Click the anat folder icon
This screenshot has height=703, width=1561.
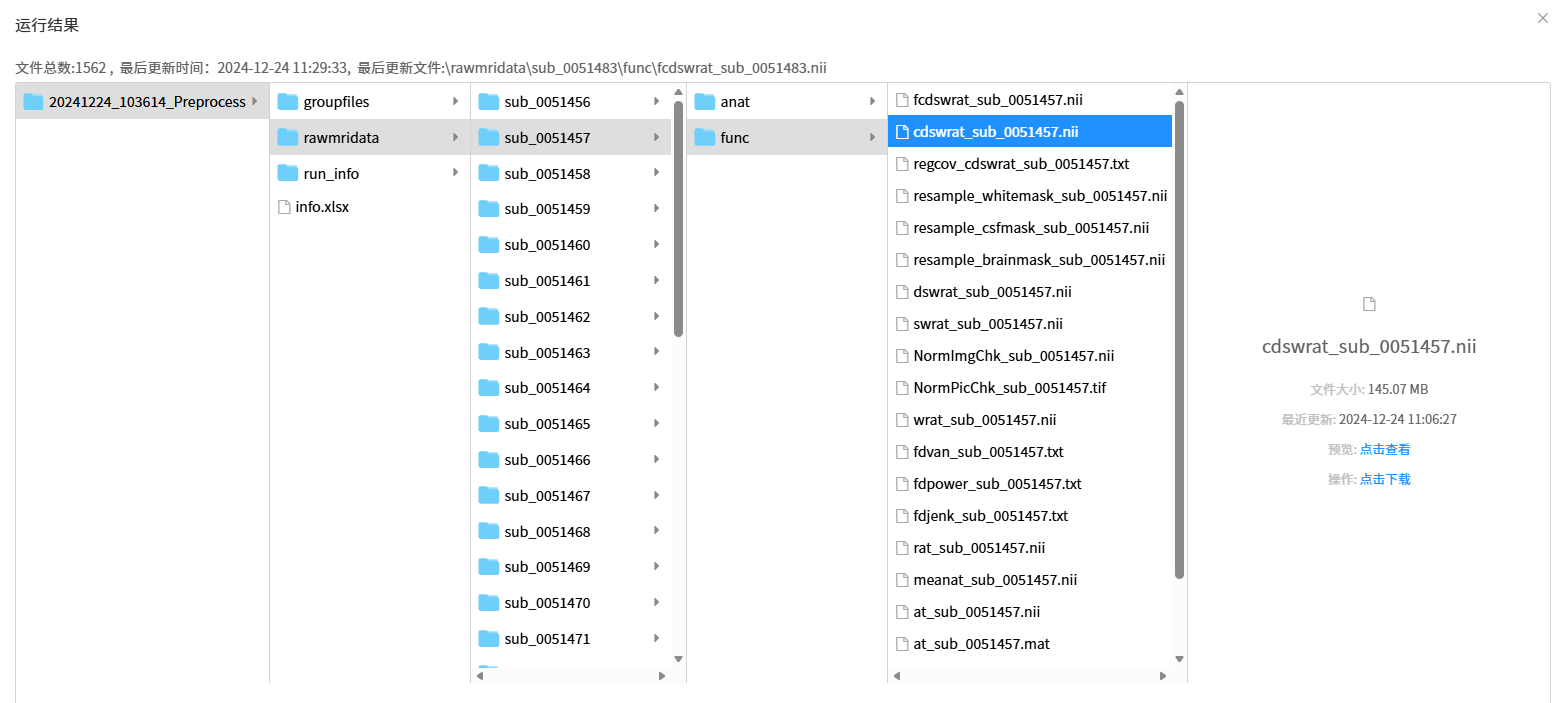705,102
